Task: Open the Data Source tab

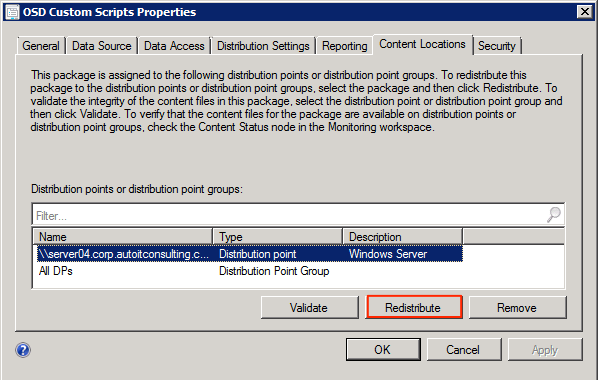Action: point(101,46)
